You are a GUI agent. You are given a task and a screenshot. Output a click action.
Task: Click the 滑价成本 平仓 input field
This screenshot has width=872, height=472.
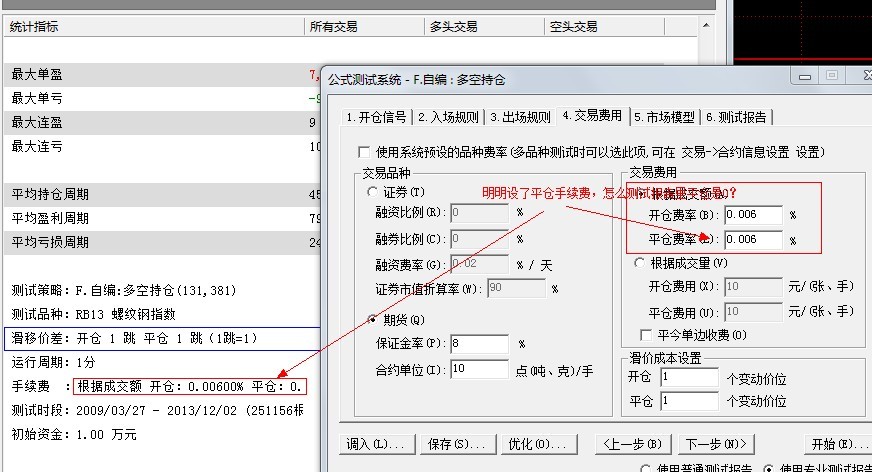tap(689, 401)
